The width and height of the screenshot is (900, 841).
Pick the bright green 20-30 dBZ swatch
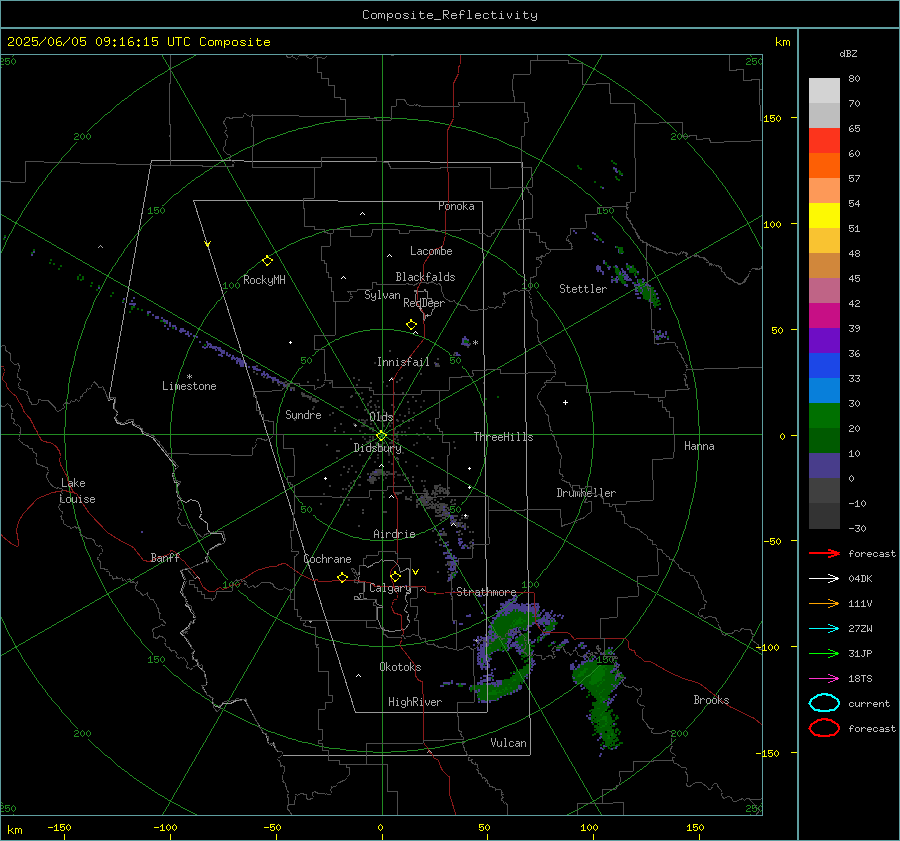pos(824,416)
